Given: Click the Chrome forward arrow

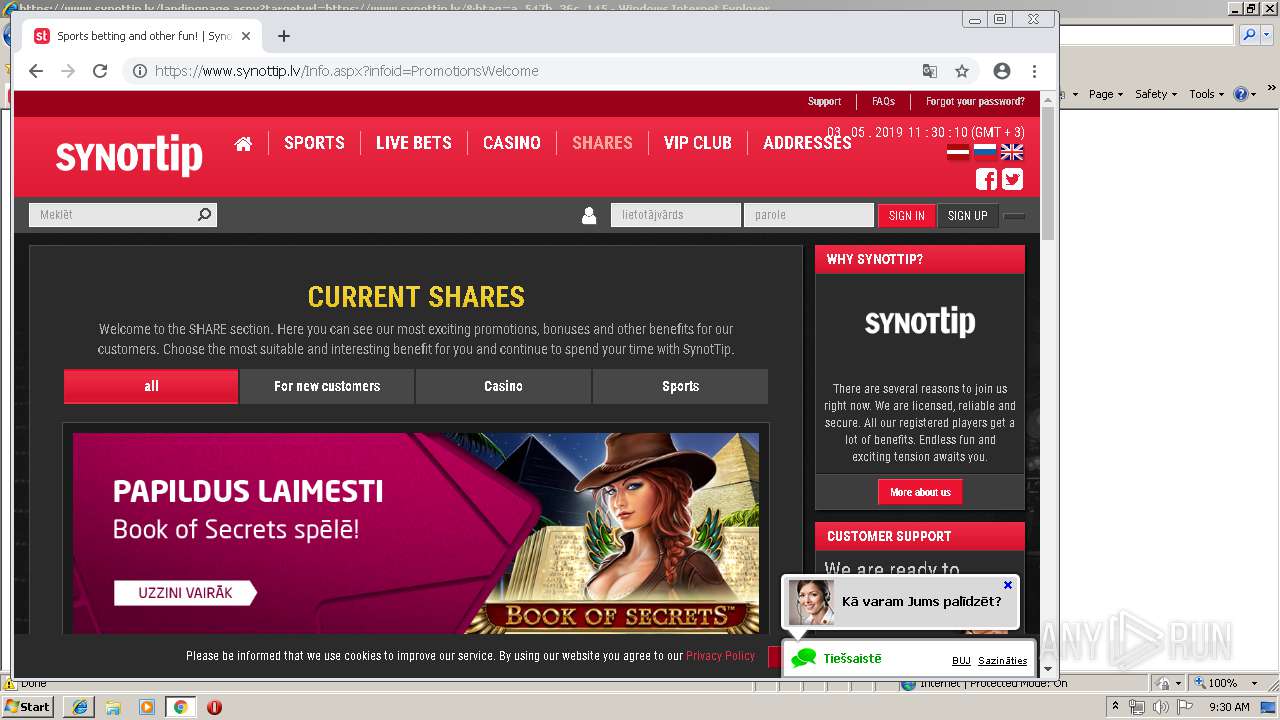Looking at the screenshot, I should pyautogui.click(x=68, y=71).
